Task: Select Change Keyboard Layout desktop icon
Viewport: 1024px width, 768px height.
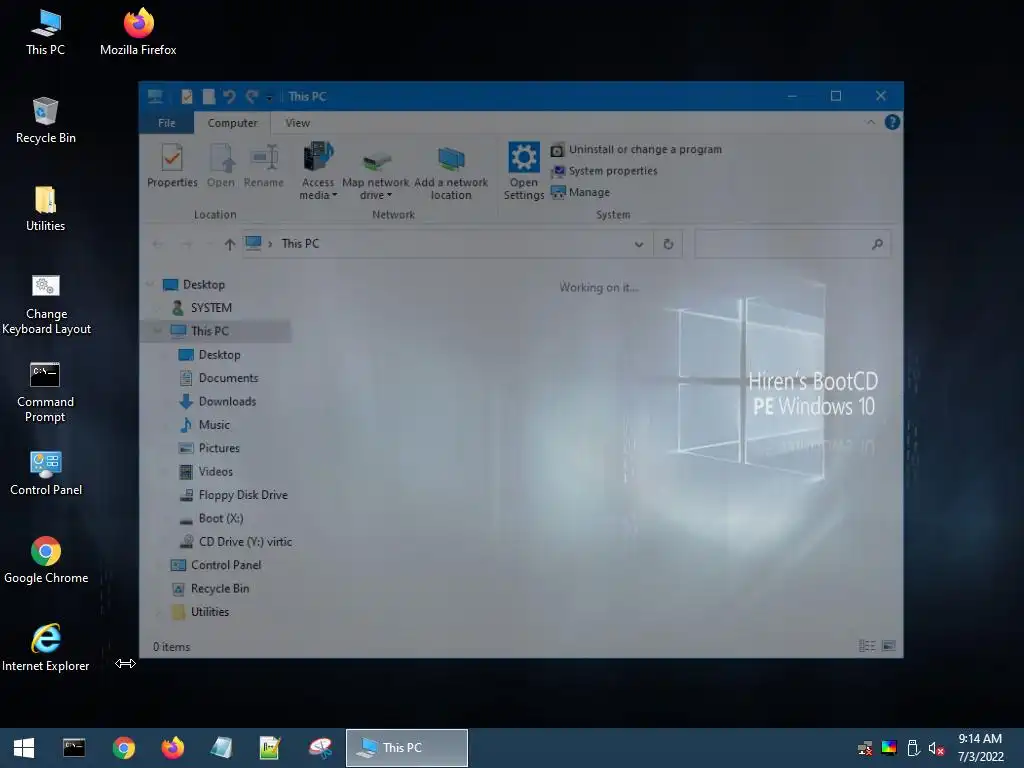Action: (46, 304)
